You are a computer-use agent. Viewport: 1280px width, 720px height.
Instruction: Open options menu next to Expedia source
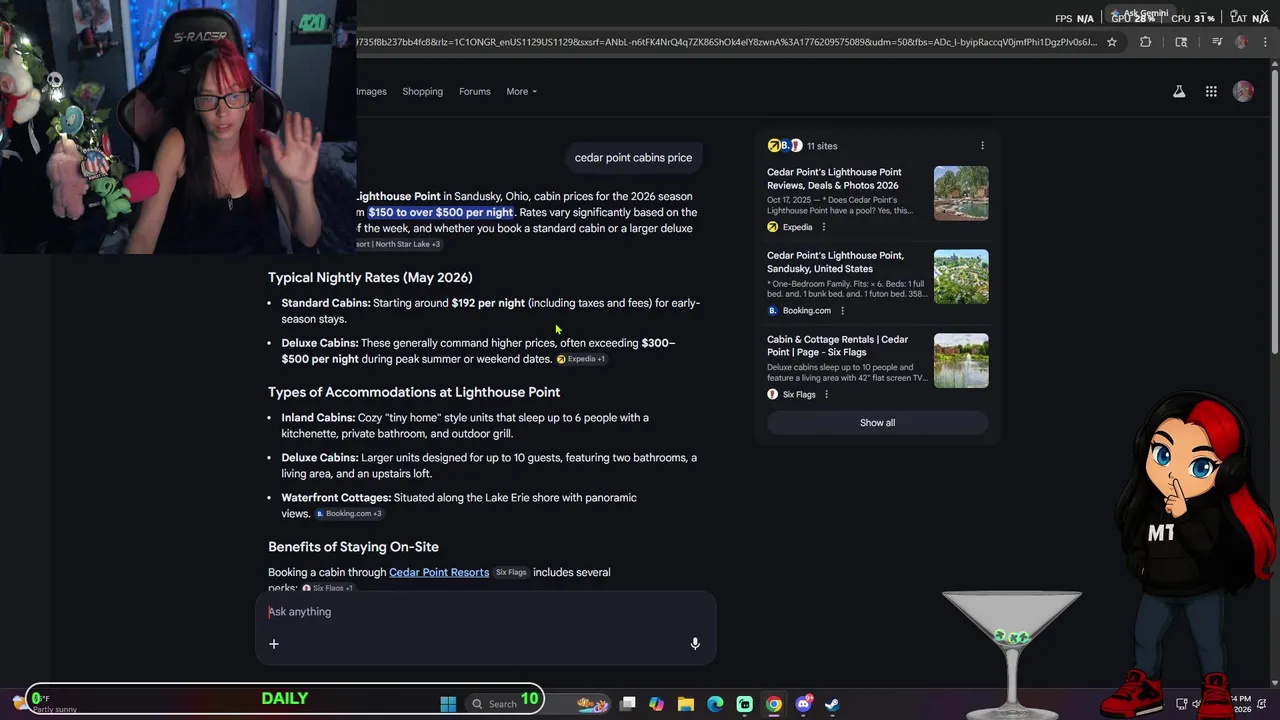click(x=824, y=227)
